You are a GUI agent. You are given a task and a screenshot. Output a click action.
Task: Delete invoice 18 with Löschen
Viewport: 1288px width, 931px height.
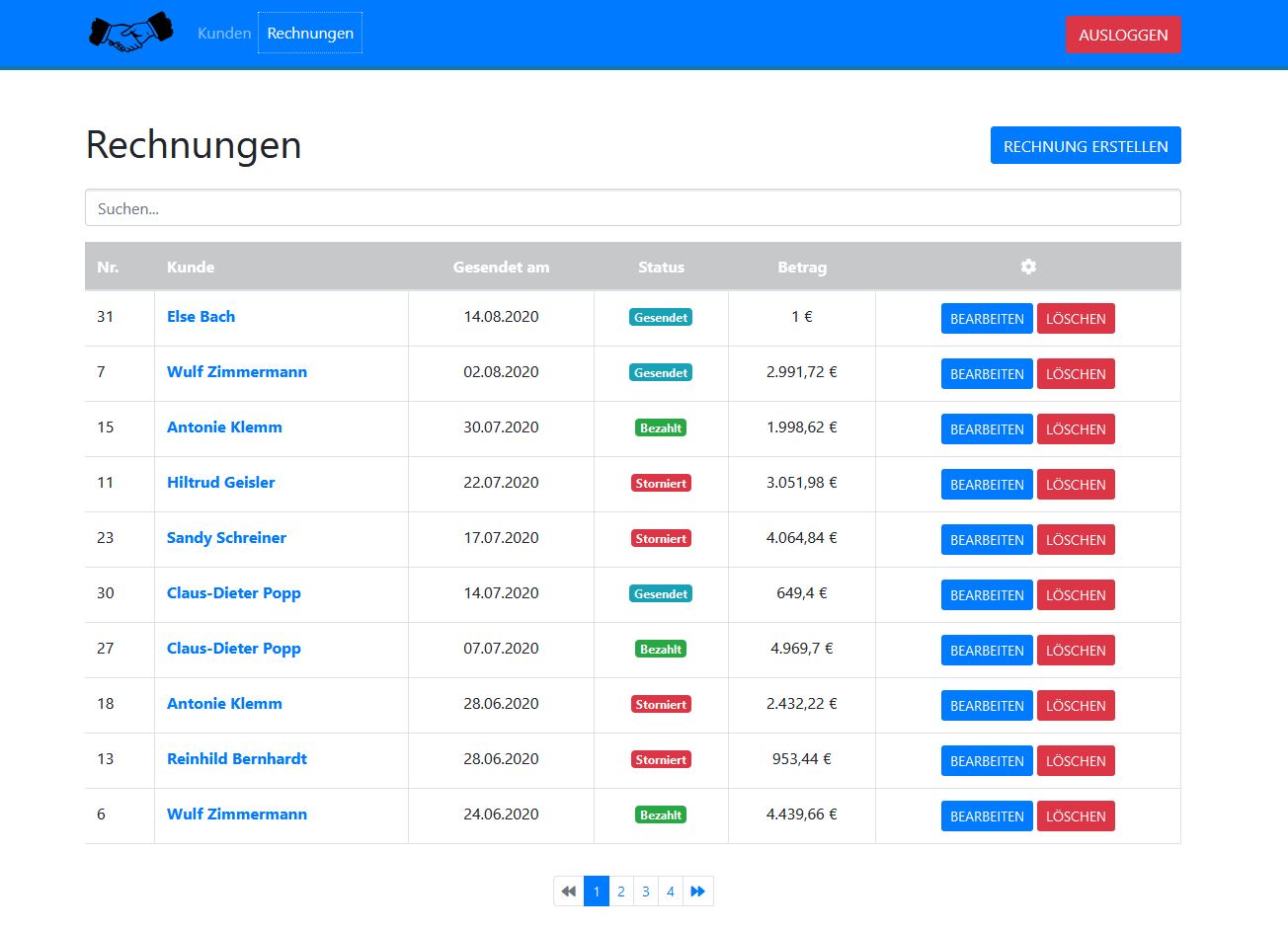pyautogui.click(x=1076, y=706)
